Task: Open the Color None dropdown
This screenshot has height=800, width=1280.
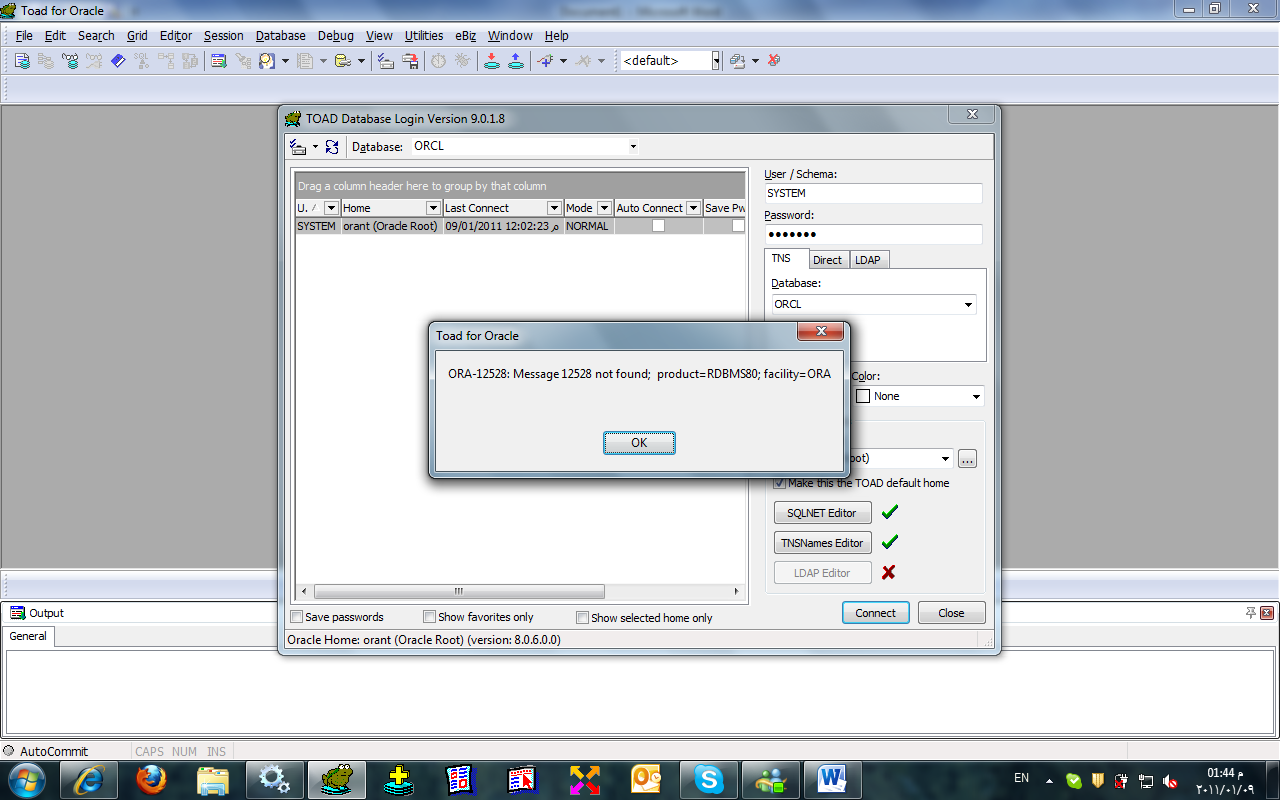Action: tap(976, 397)
